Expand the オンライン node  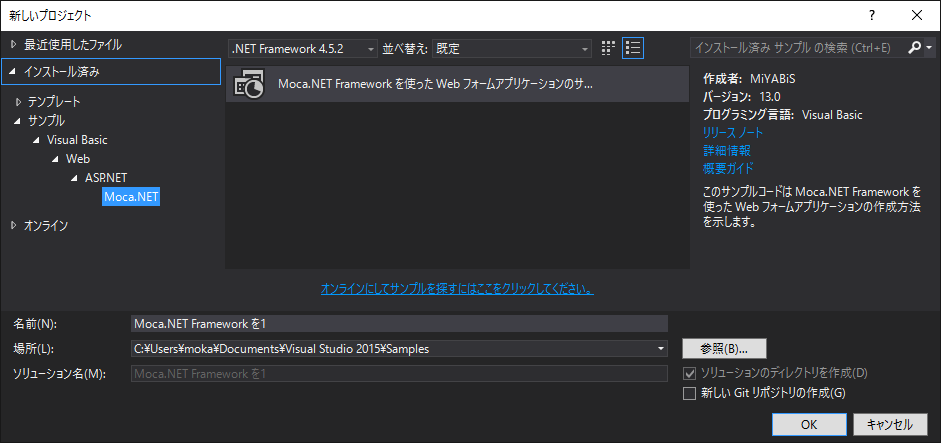point(14,226)
